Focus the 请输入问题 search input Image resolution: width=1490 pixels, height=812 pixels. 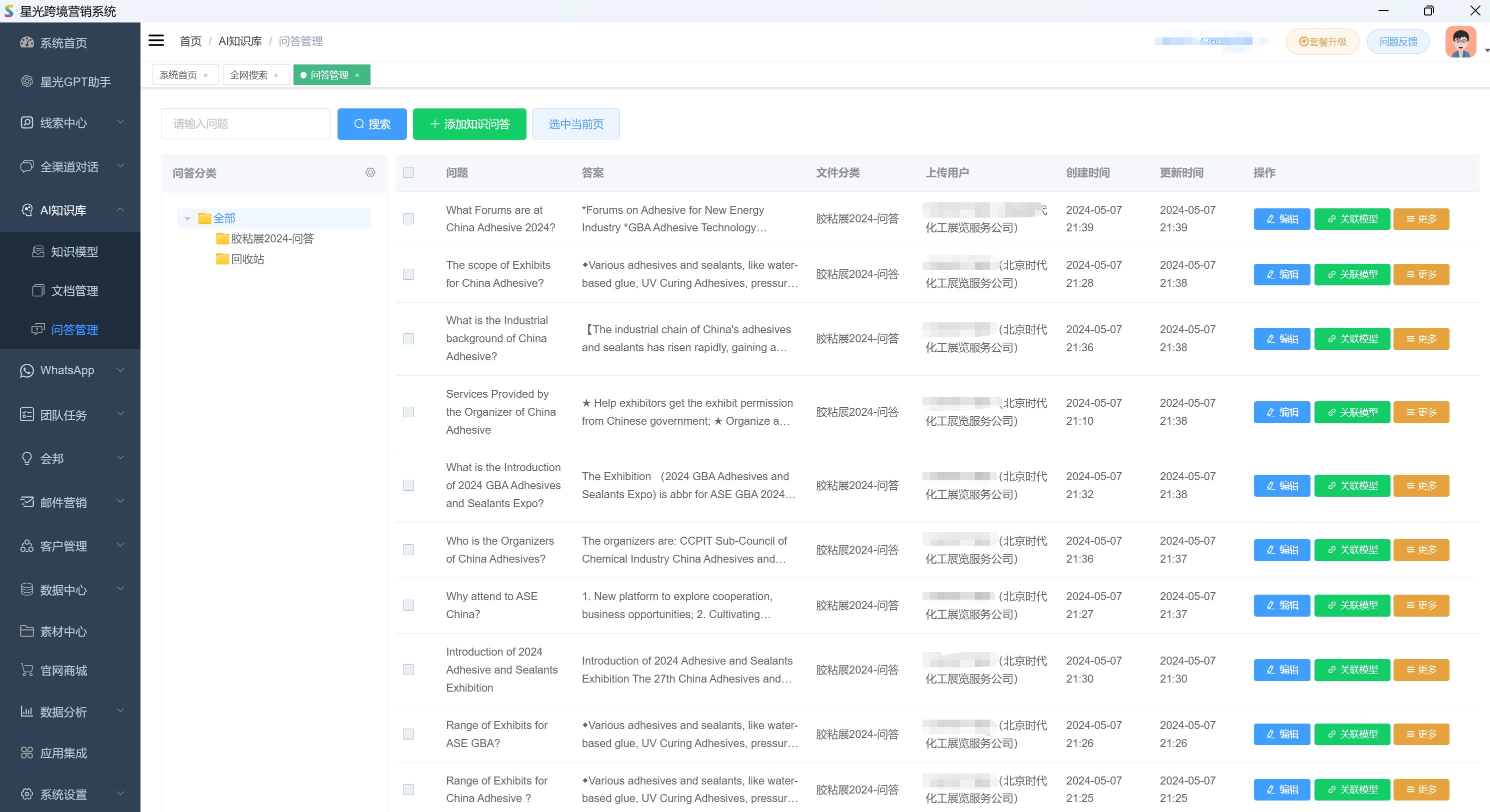click(x=245, y=124)
